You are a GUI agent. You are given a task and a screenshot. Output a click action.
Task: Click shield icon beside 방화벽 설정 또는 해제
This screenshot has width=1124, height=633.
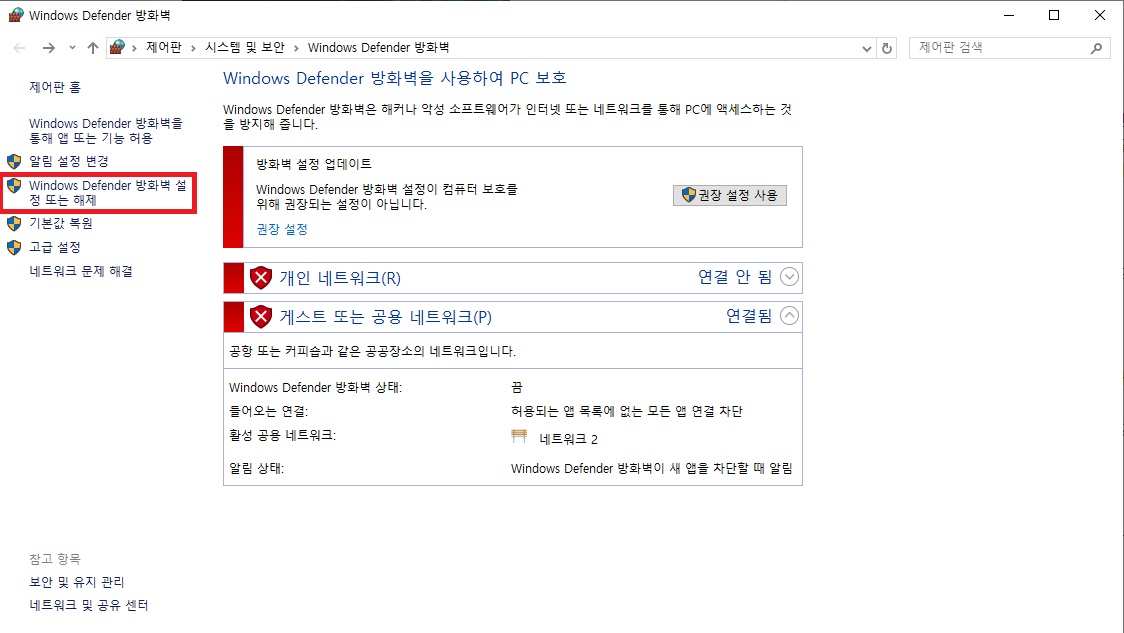(14, 186)
